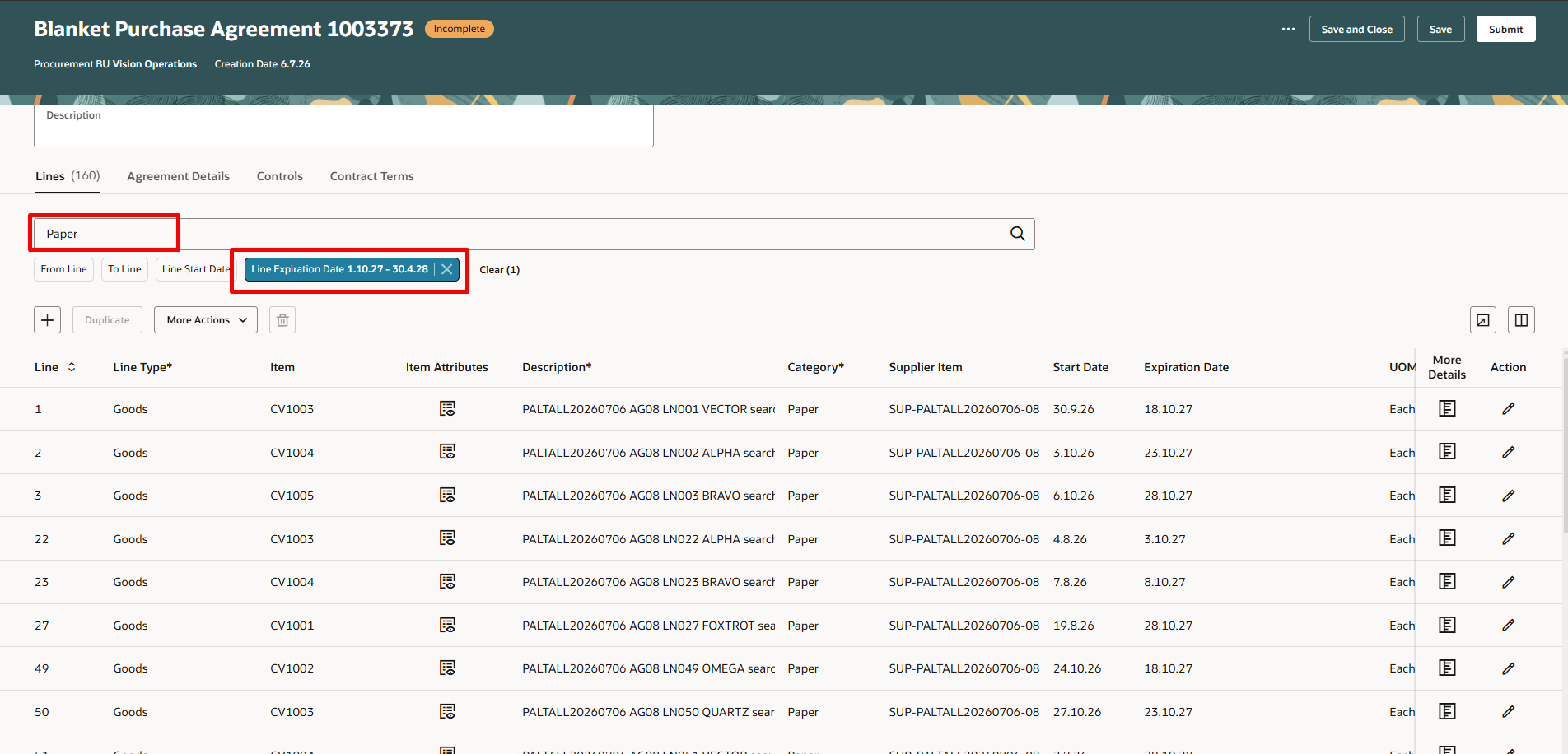Open the From Line filter chip
This screenshot has width=1568, height=754.
[63, 269]
